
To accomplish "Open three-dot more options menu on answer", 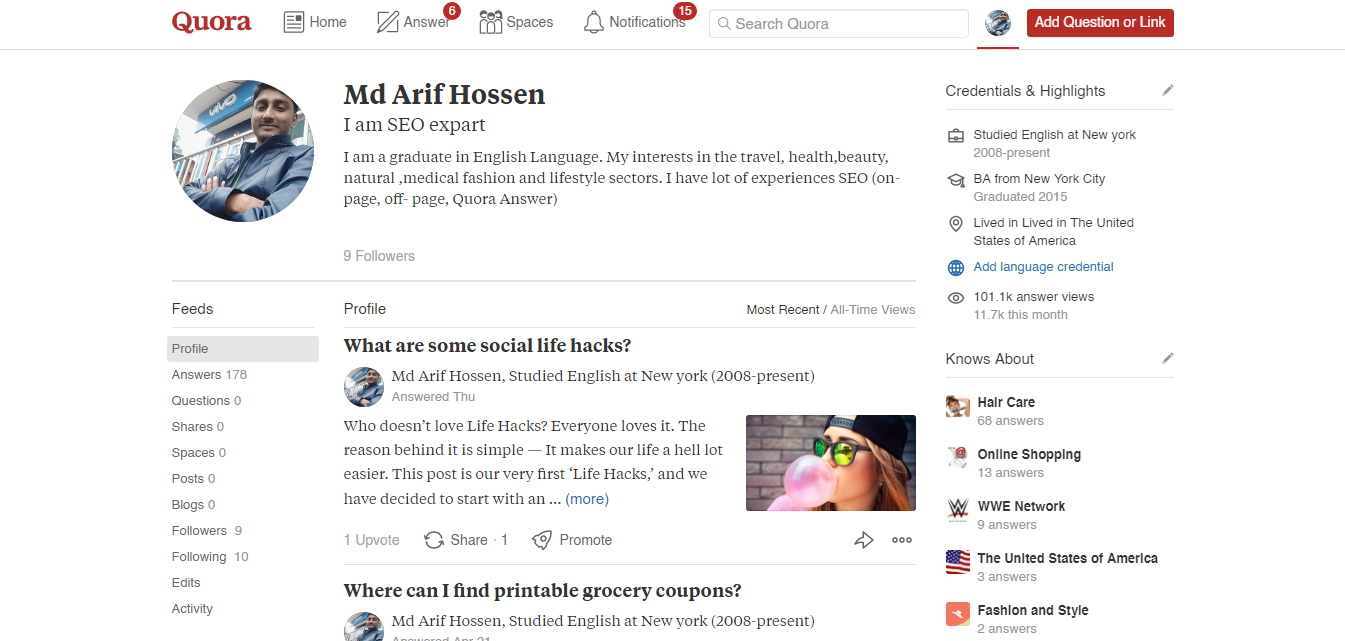I will (902, 540).
